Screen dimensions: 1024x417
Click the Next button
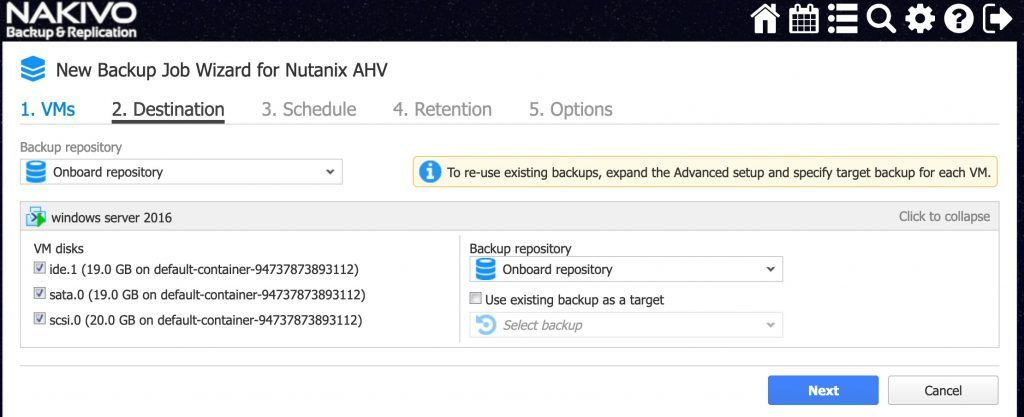[823, 390]
